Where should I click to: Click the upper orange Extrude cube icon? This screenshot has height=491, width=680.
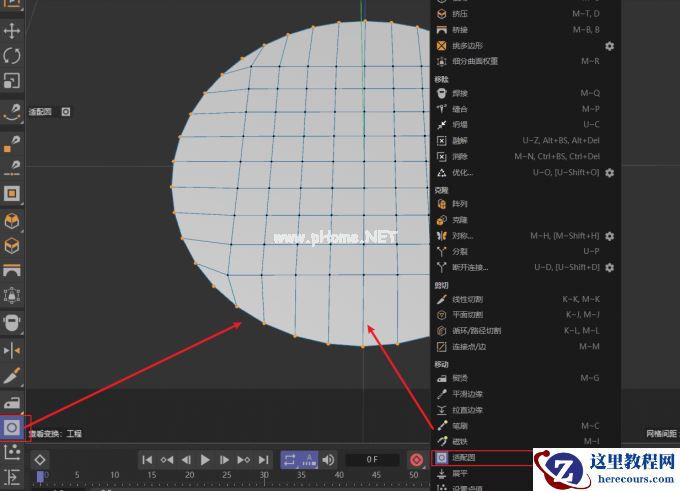12,221
